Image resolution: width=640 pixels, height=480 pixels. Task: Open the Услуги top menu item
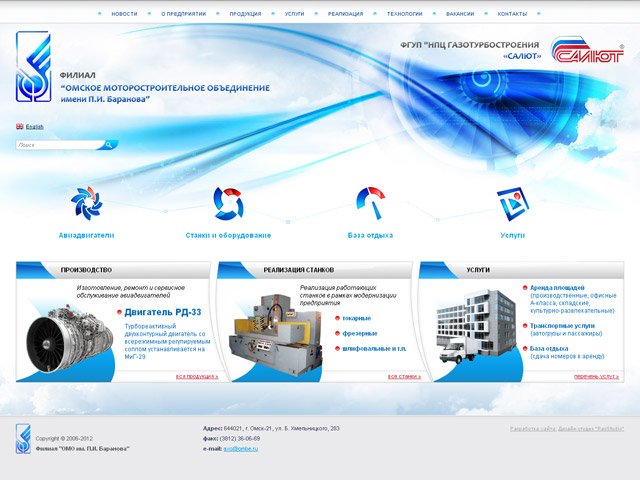click(294, 14)
